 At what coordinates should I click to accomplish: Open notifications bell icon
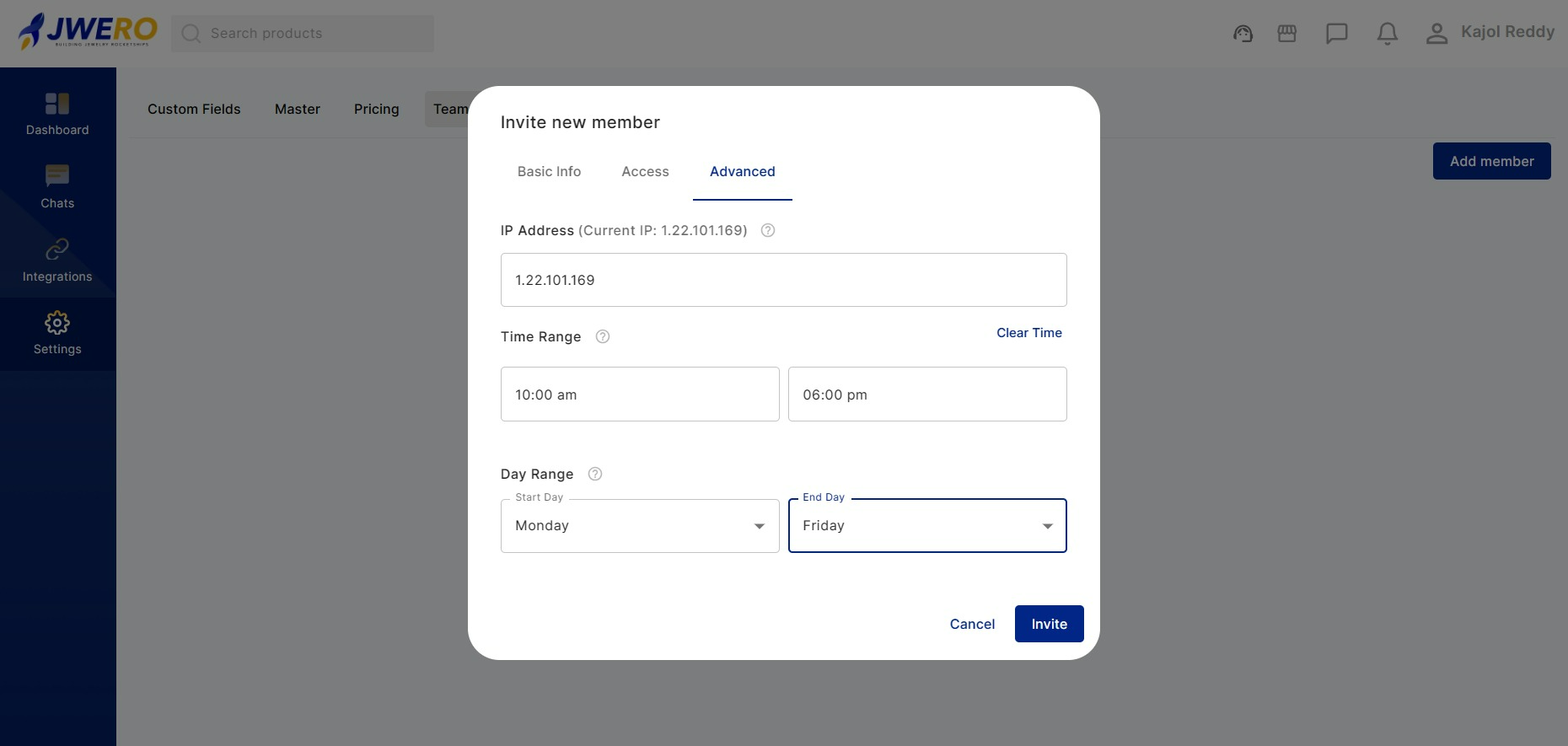tap(1387, 34)
